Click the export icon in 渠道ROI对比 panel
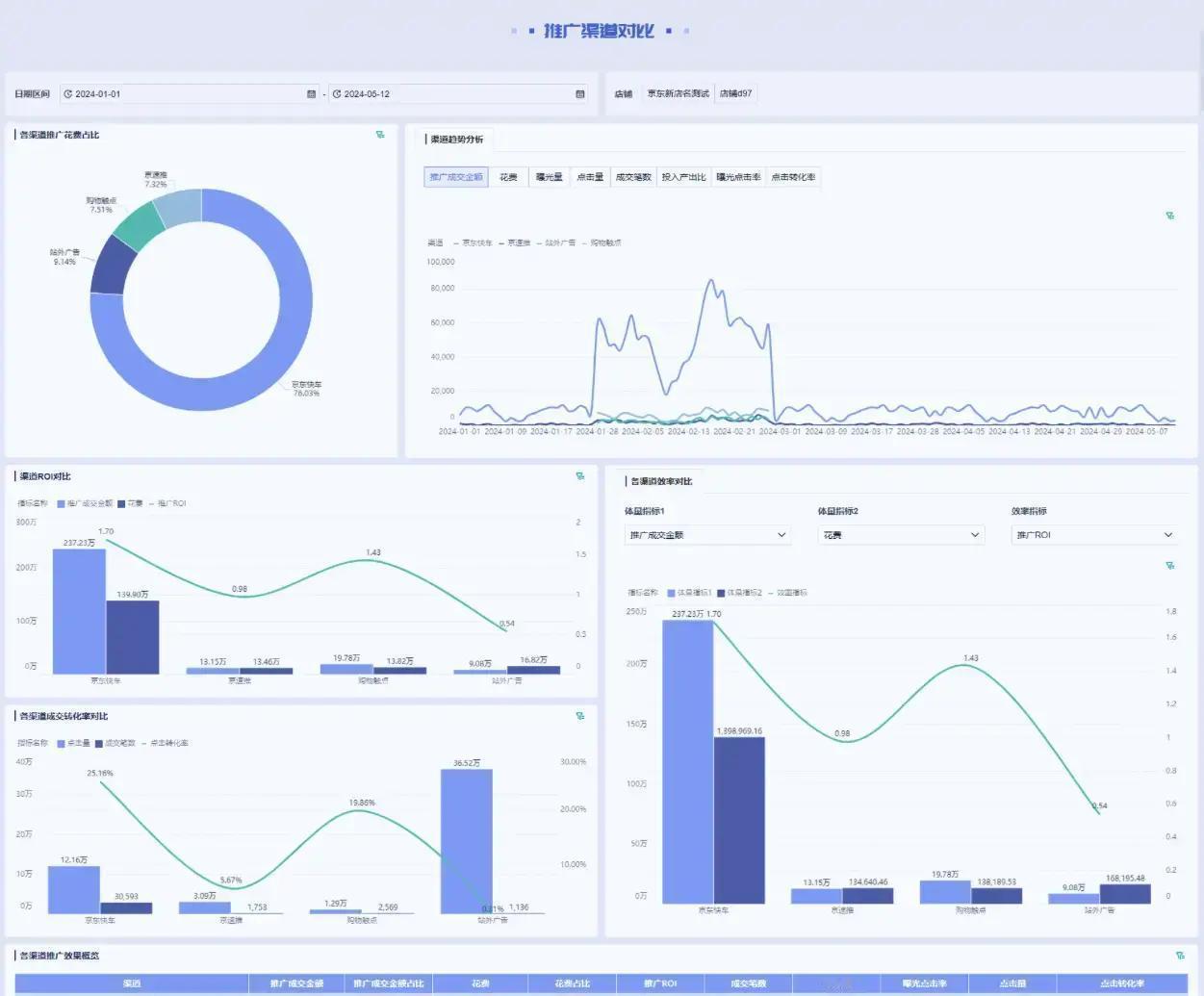This screenshot has height=996, width=1204. pyautogui.click(x=579, y=476)
